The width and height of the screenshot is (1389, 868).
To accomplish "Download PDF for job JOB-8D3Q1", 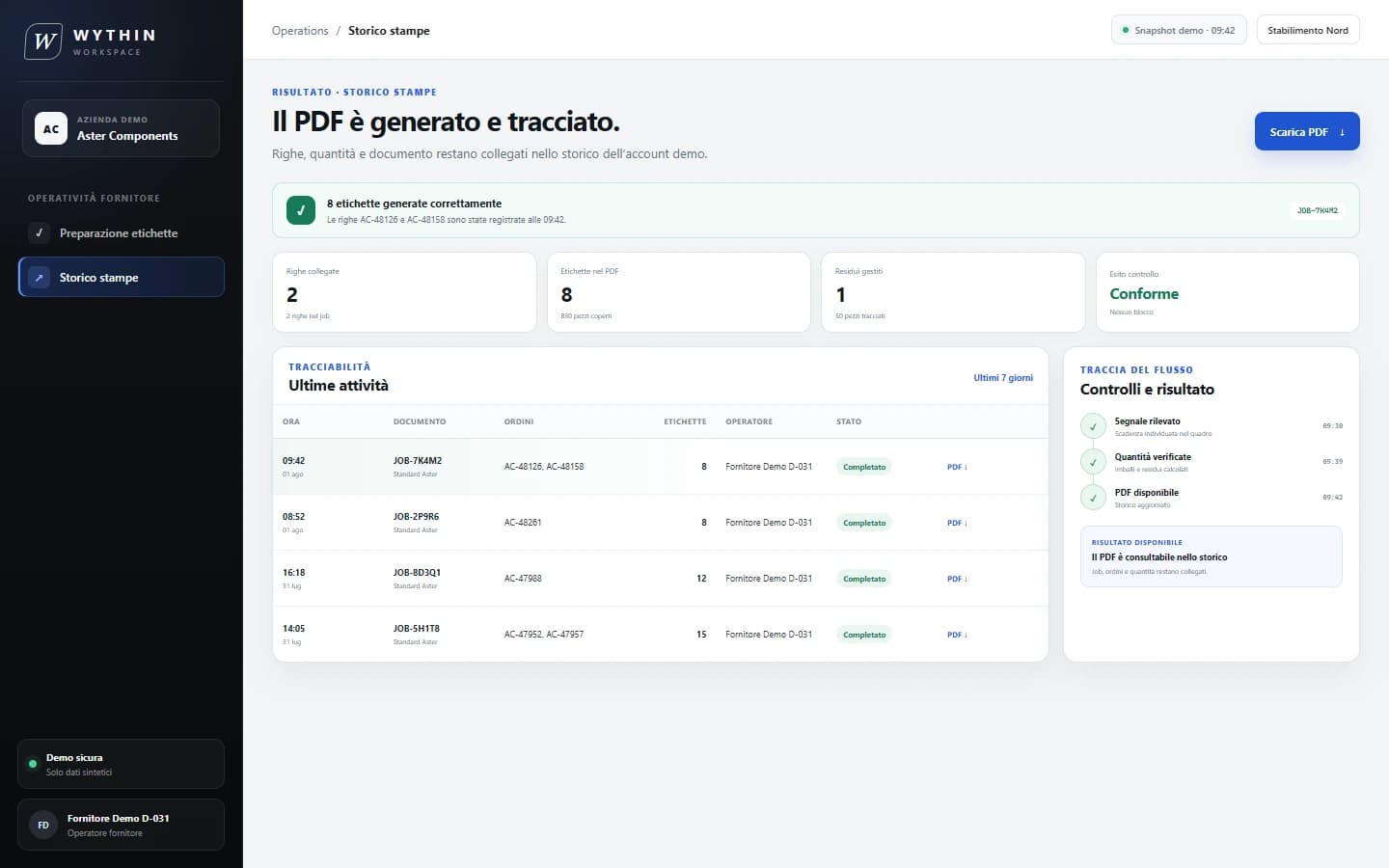I will tap(957, 579).
